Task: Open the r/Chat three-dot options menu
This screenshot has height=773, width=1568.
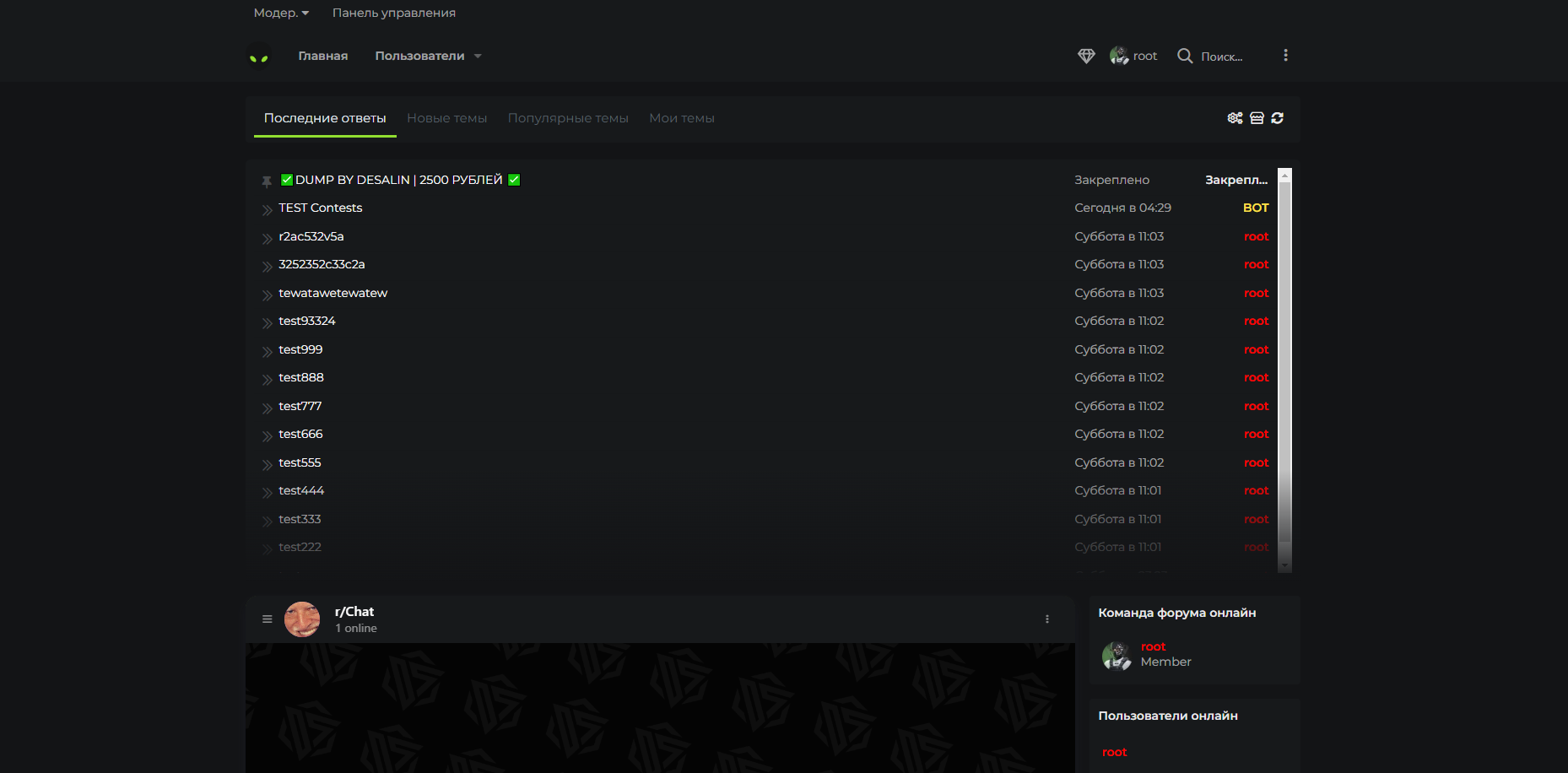Action: pyautogui.click(x=1047, y=619)
